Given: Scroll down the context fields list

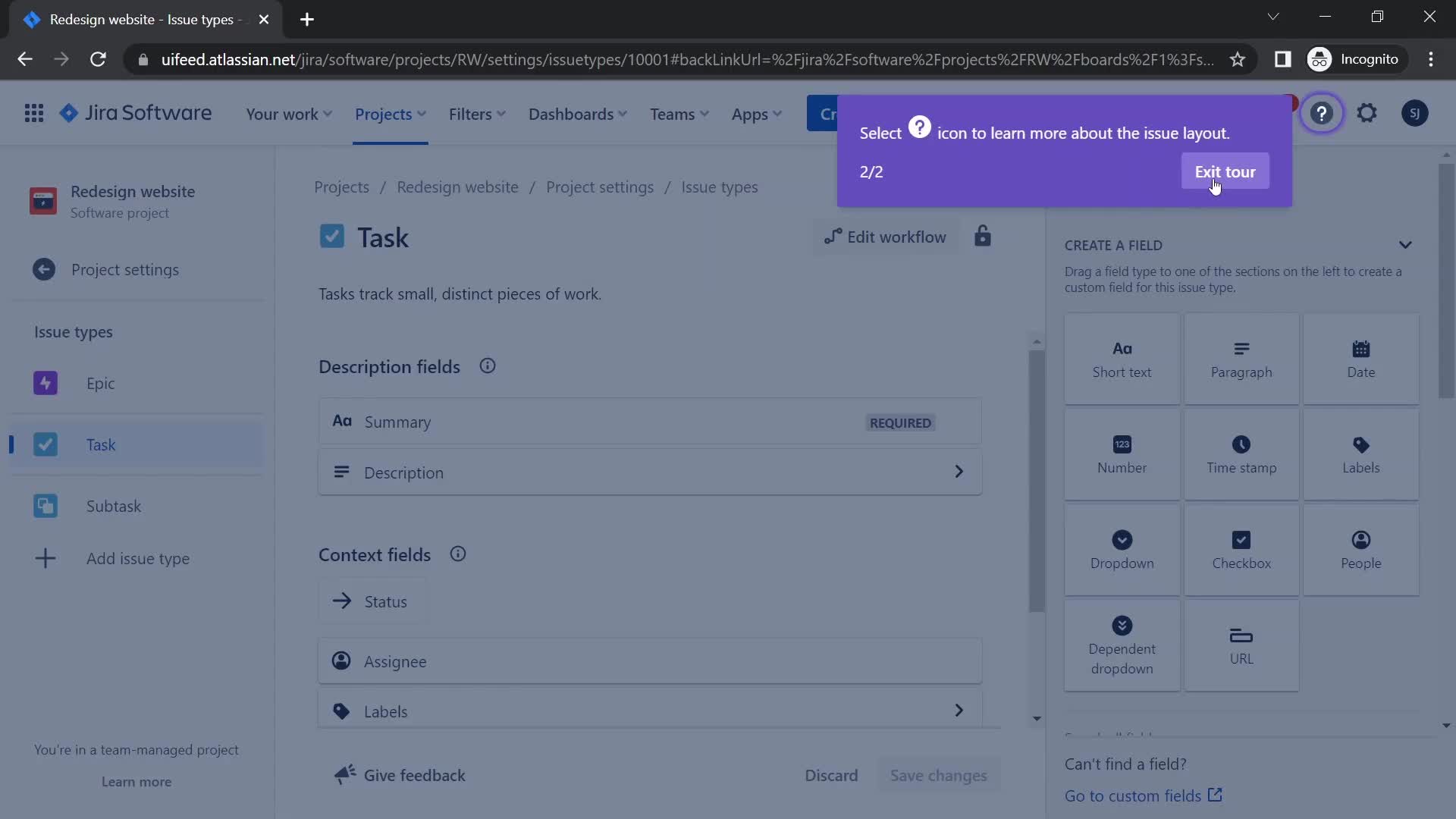Looking at the screenshot, I should (1035, 718).
